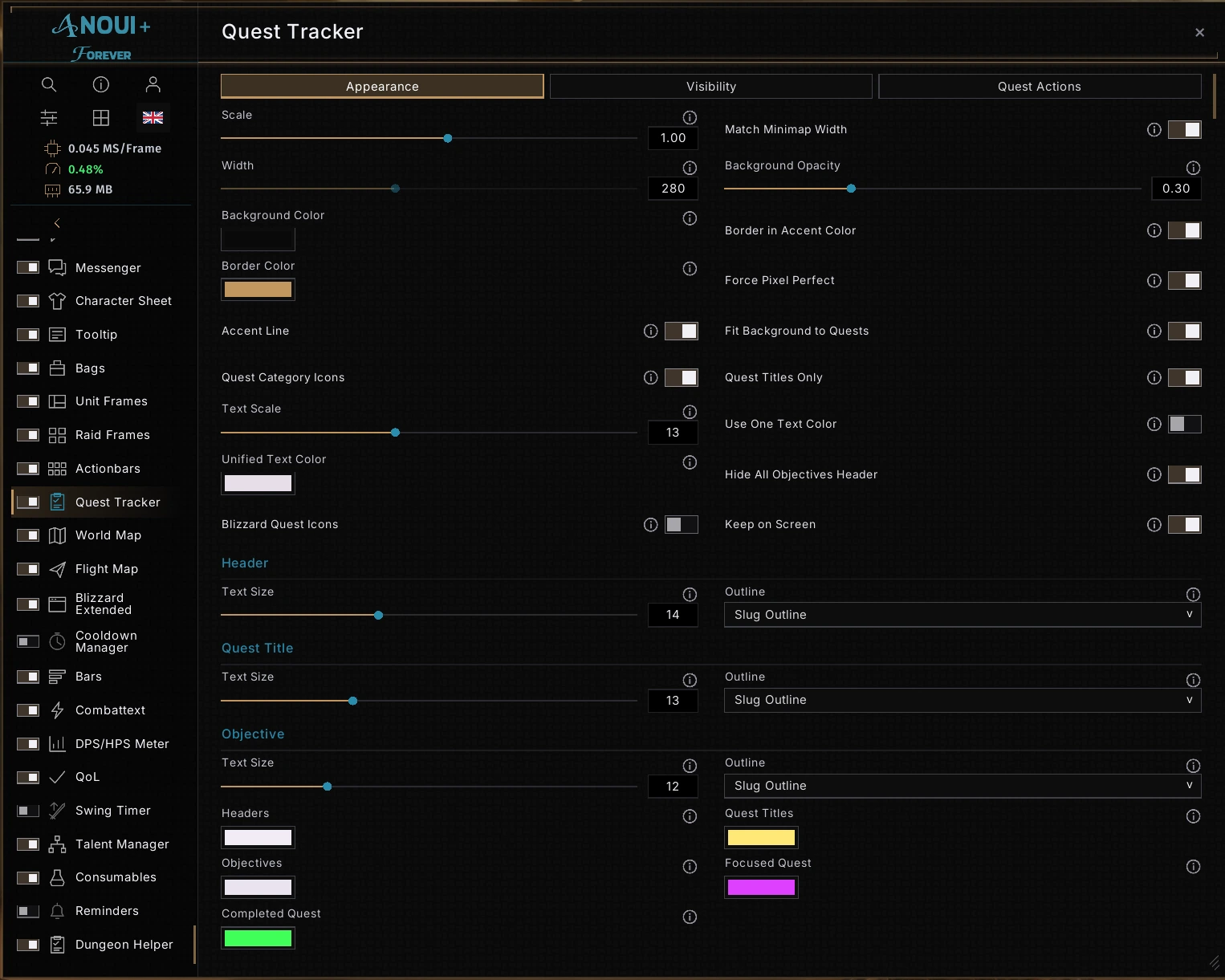
Task: Open the Header Outline dropdown
Action: (x=962, y=615)
